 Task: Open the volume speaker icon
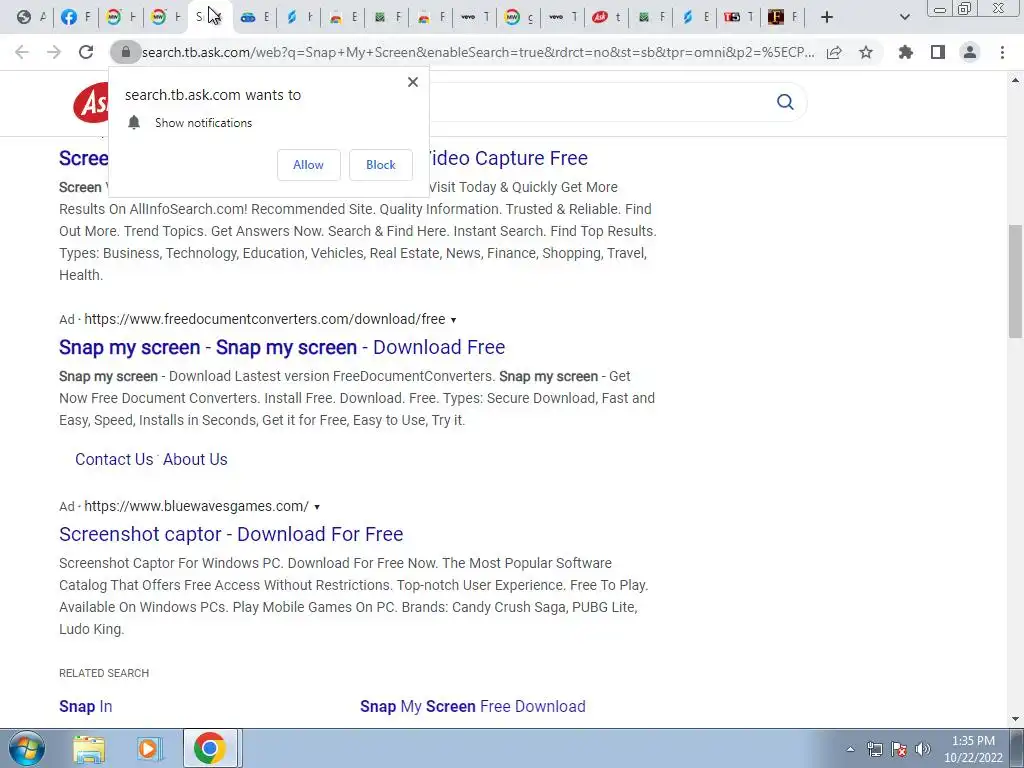[922, 749]
